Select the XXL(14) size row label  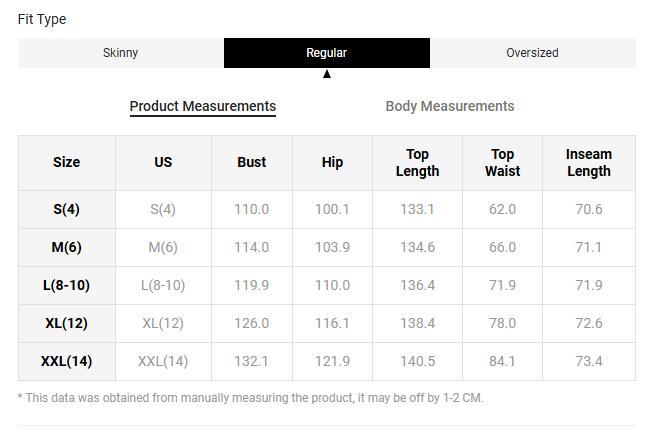click(67, 361)
